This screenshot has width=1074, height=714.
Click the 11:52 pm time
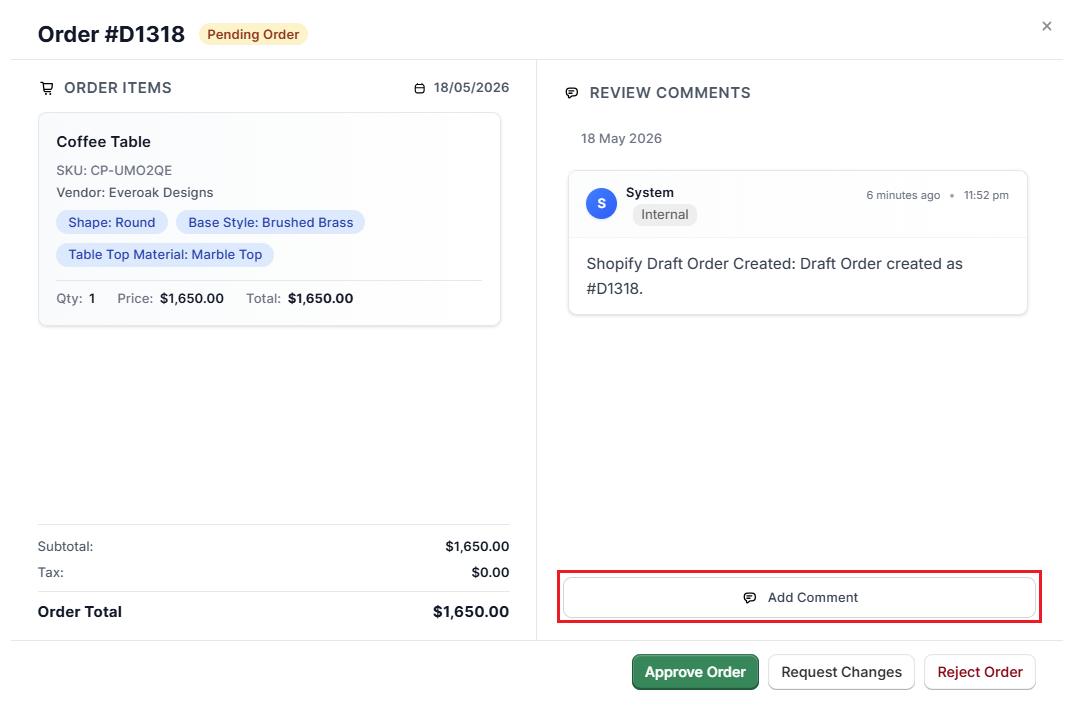coord(986,195)
